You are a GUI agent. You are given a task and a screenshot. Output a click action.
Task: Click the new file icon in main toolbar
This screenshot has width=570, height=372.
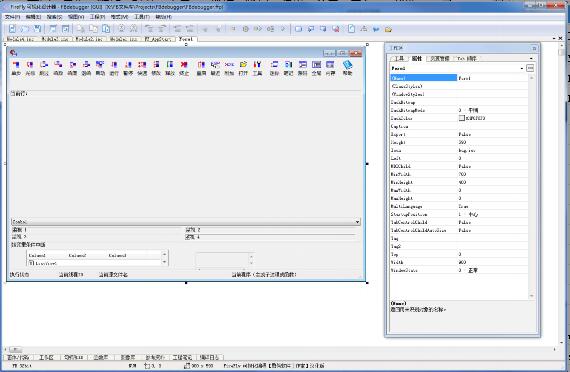point(12,28)
